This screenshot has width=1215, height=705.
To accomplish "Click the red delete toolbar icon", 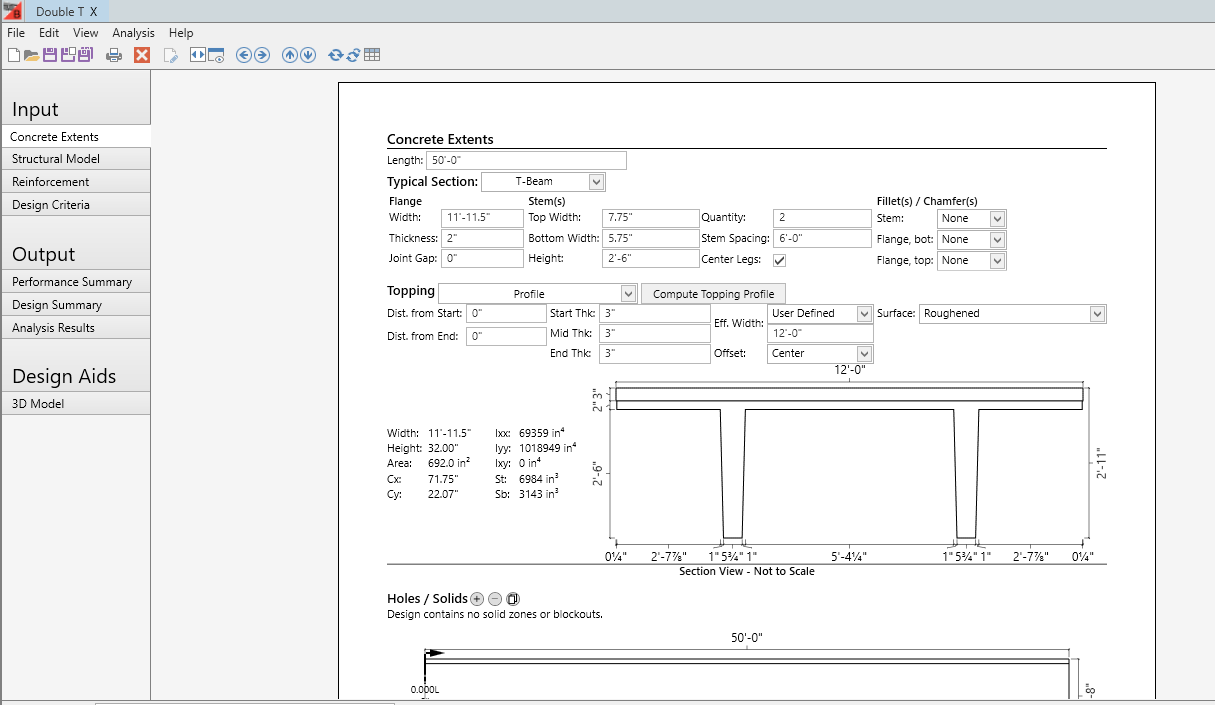I will tap(141, 54).
